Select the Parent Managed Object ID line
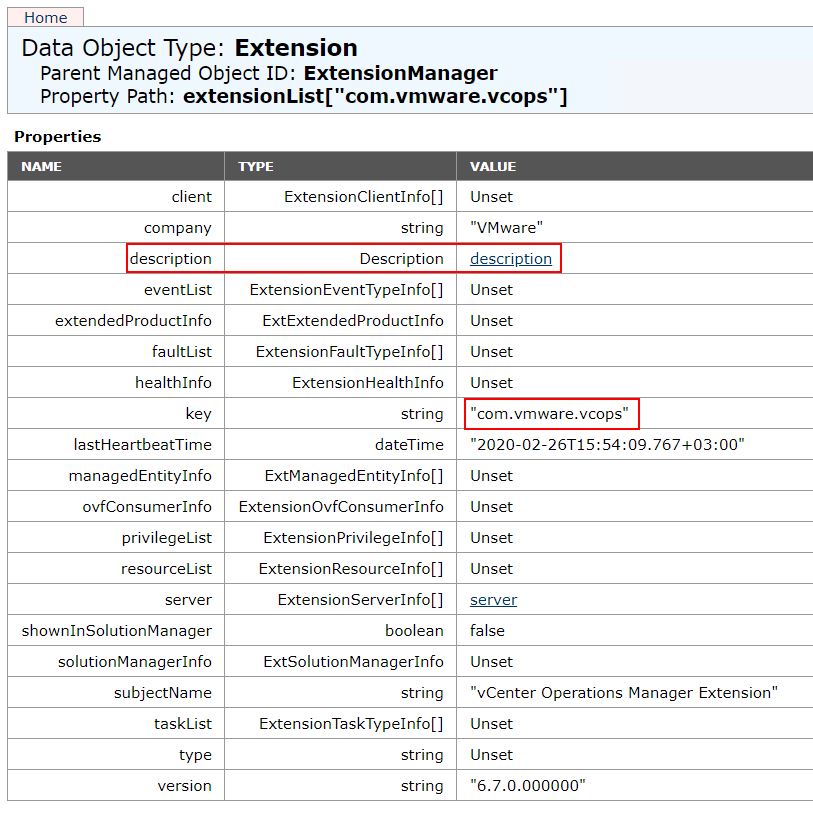The height and width of the screenshot is (814, 813). (x=269, y=73)
